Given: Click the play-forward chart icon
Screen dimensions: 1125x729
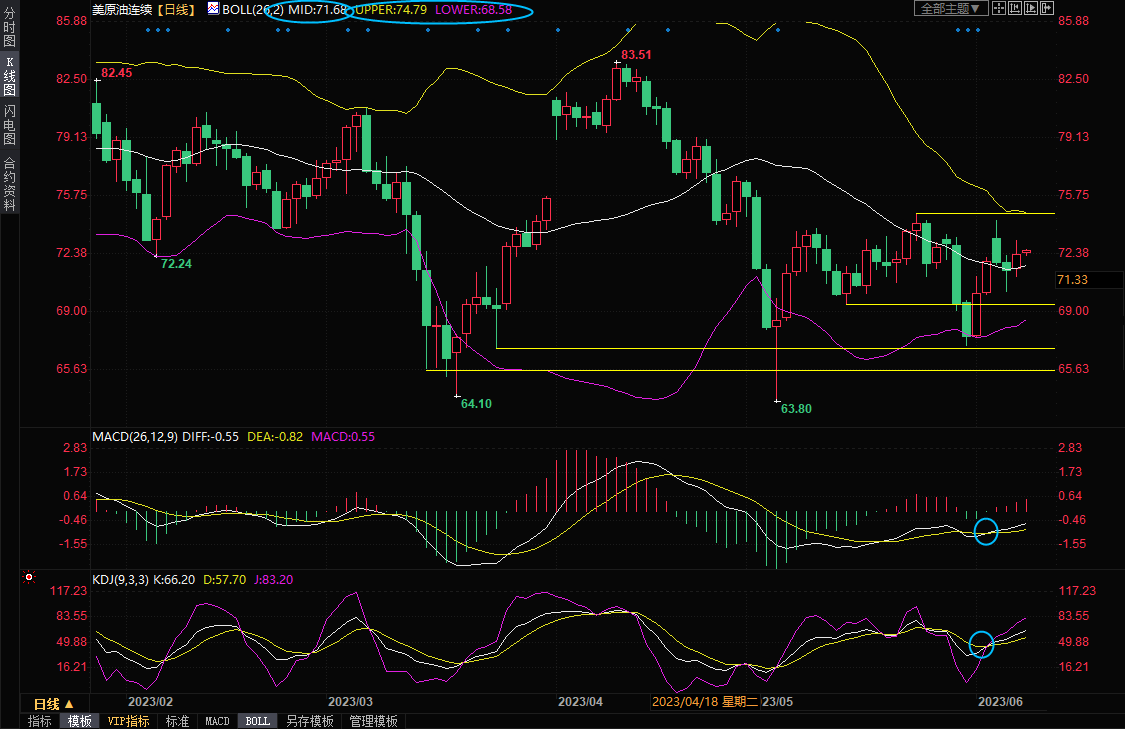Looking at the screenshot, I should click(x=1031, y=8).
